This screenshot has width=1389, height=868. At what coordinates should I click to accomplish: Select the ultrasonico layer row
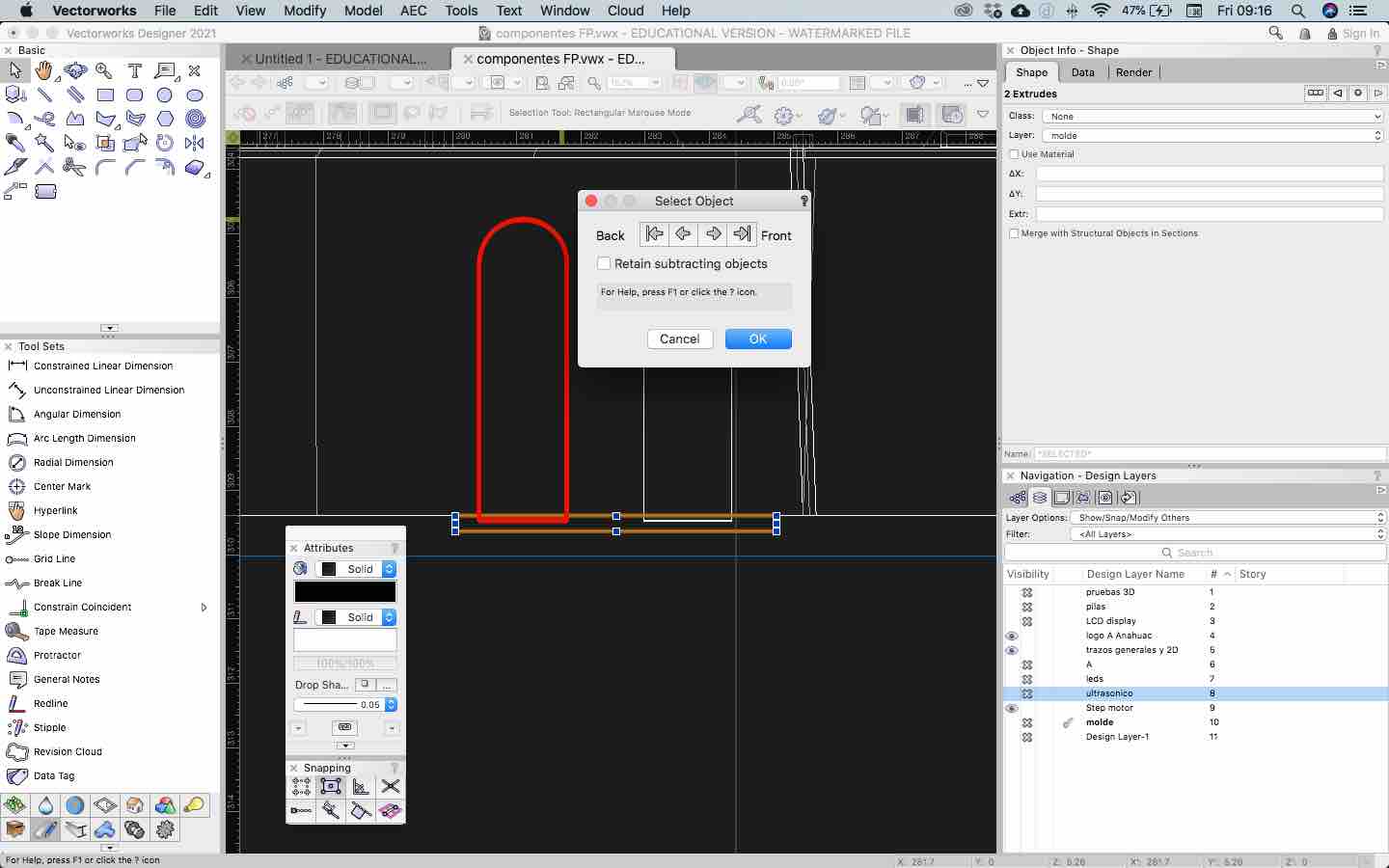pos(1195,693)
